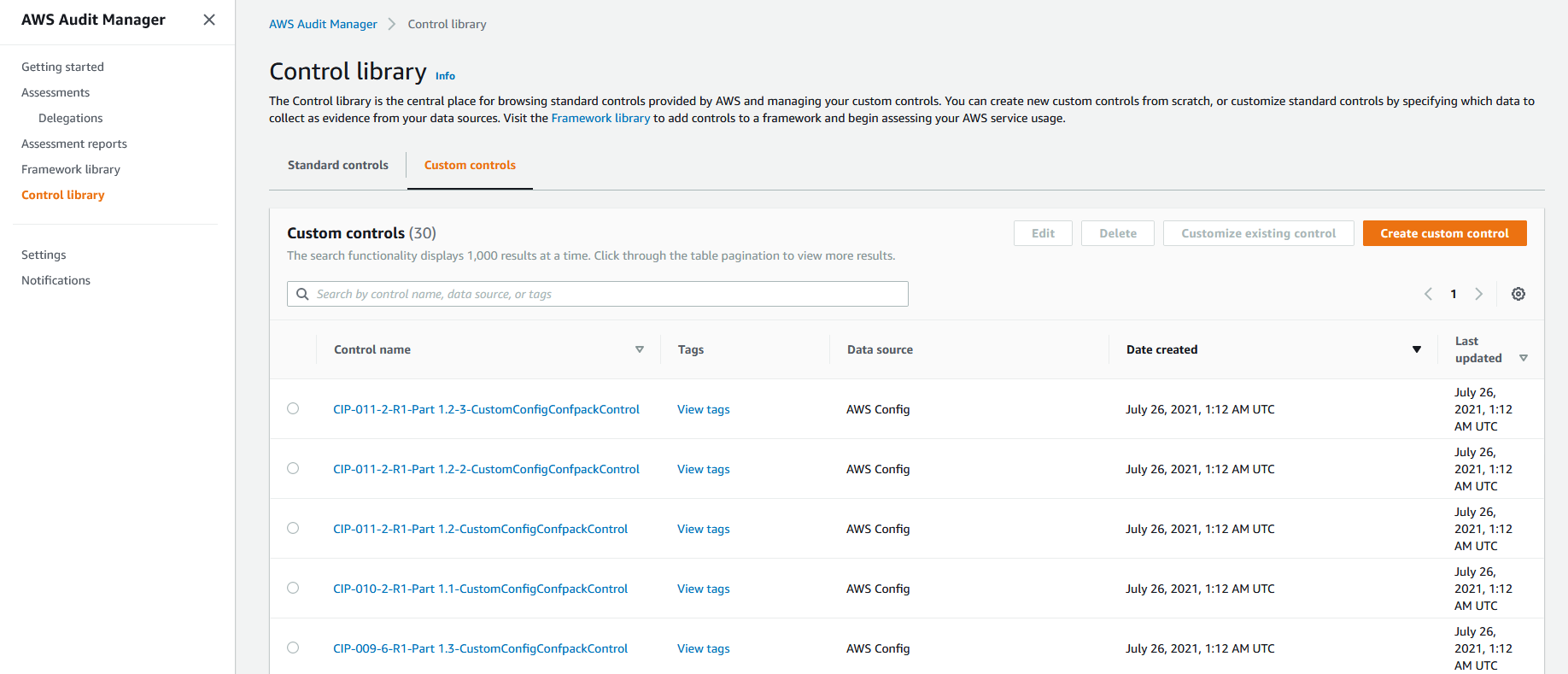
Task: Open CIP-010-2-R1-Part 1.1-CustomConfigConfpackControl
Action: click(480, 589)
